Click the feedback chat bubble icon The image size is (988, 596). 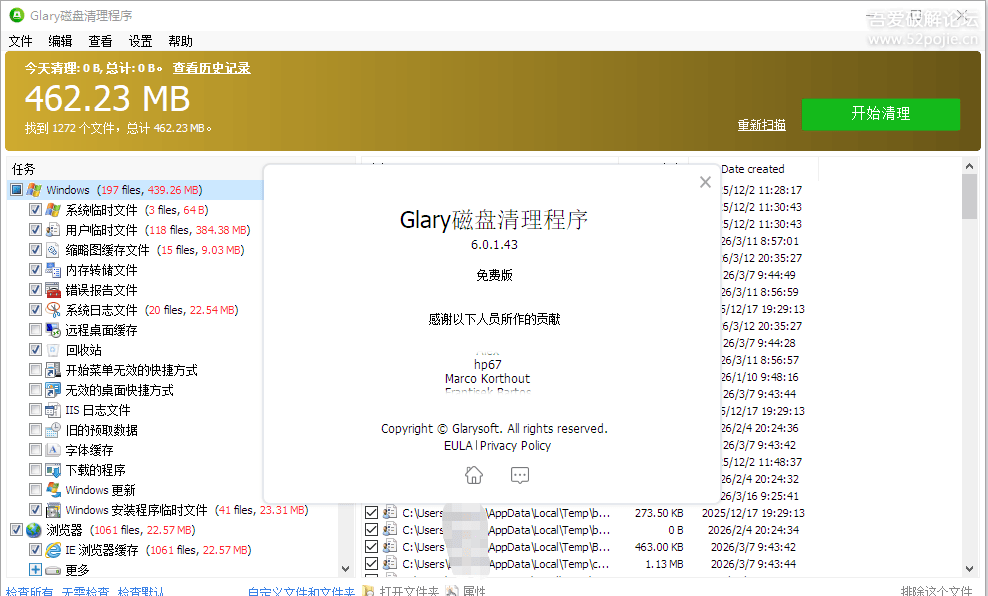pos(519,475)
